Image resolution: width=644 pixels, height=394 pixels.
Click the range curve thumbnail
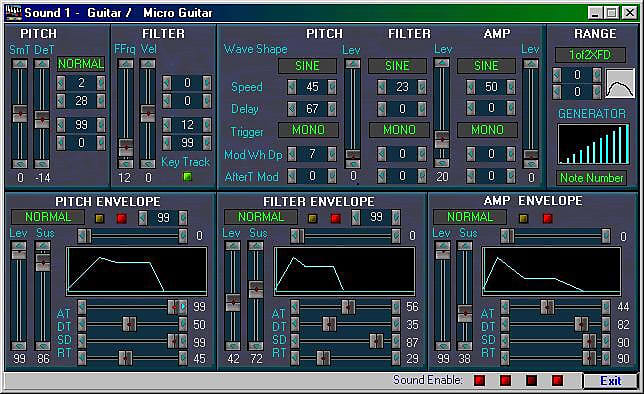click(620, 83)
